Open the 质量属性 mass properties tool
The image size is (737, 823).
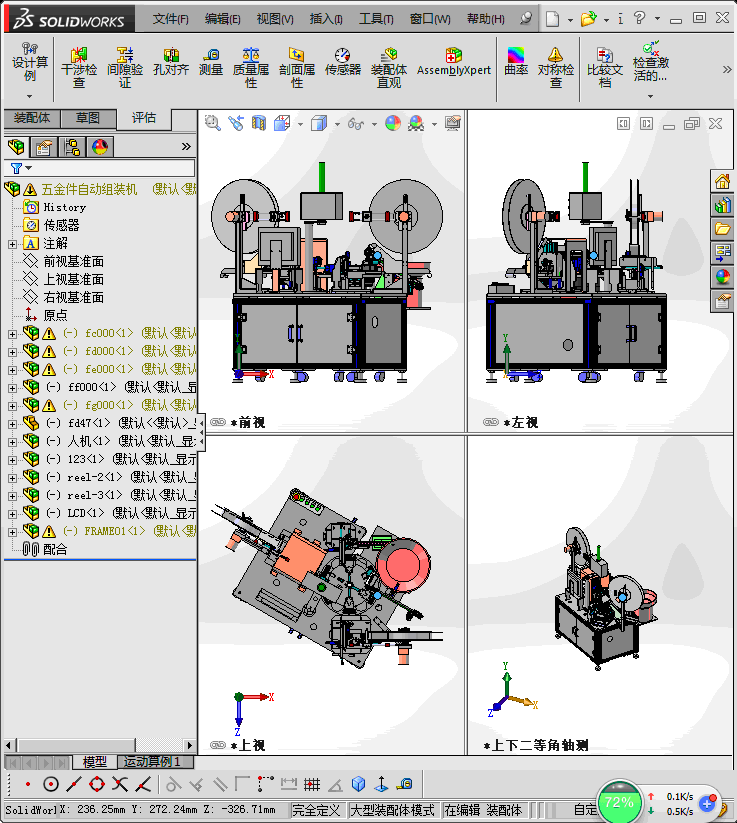pos(251,68)
